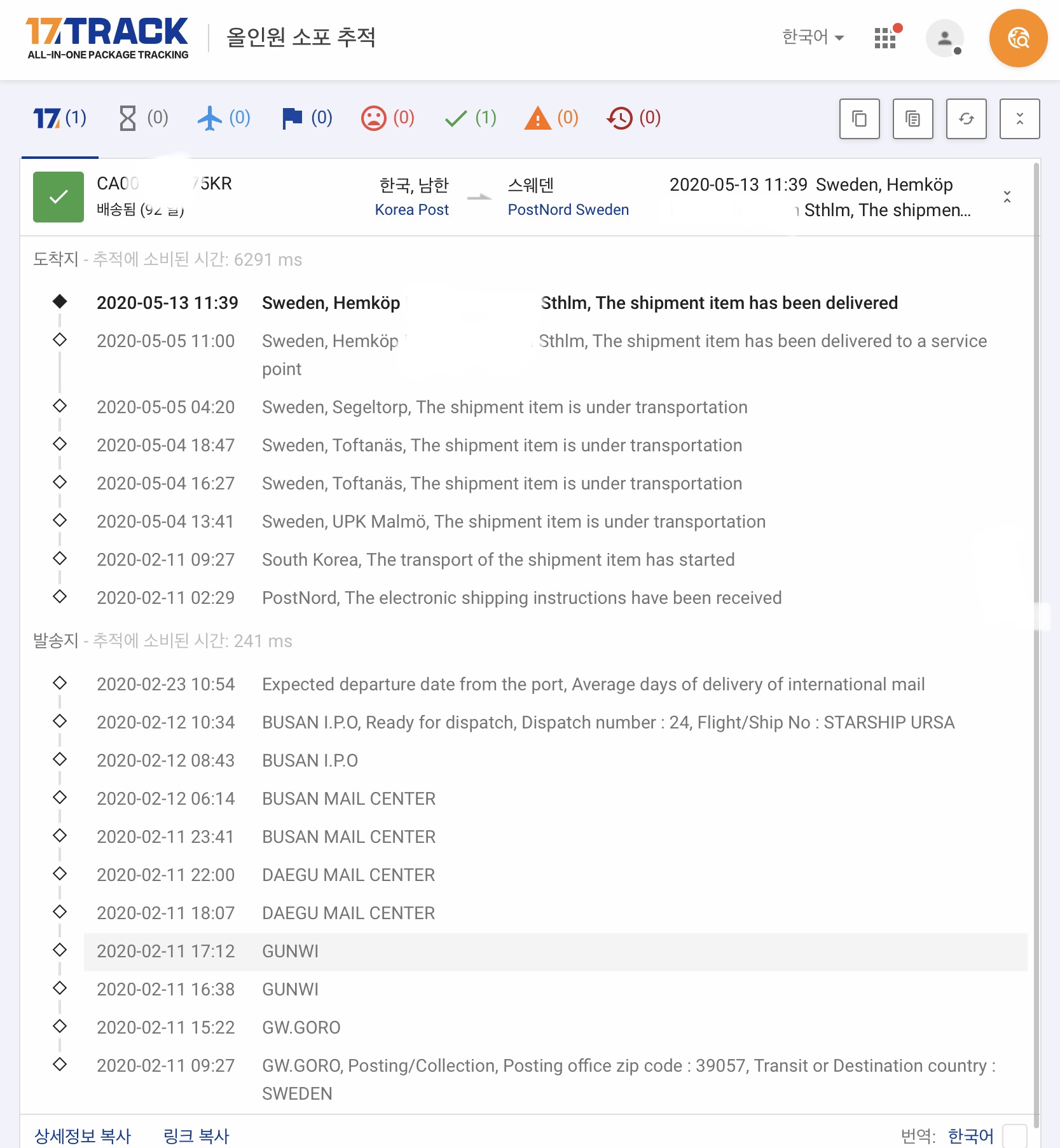Select the DAEGU MAIL CENTER 22:00 event
Image resolution: width=1060 pixels, height=1148 pixels.
(348, 875)
